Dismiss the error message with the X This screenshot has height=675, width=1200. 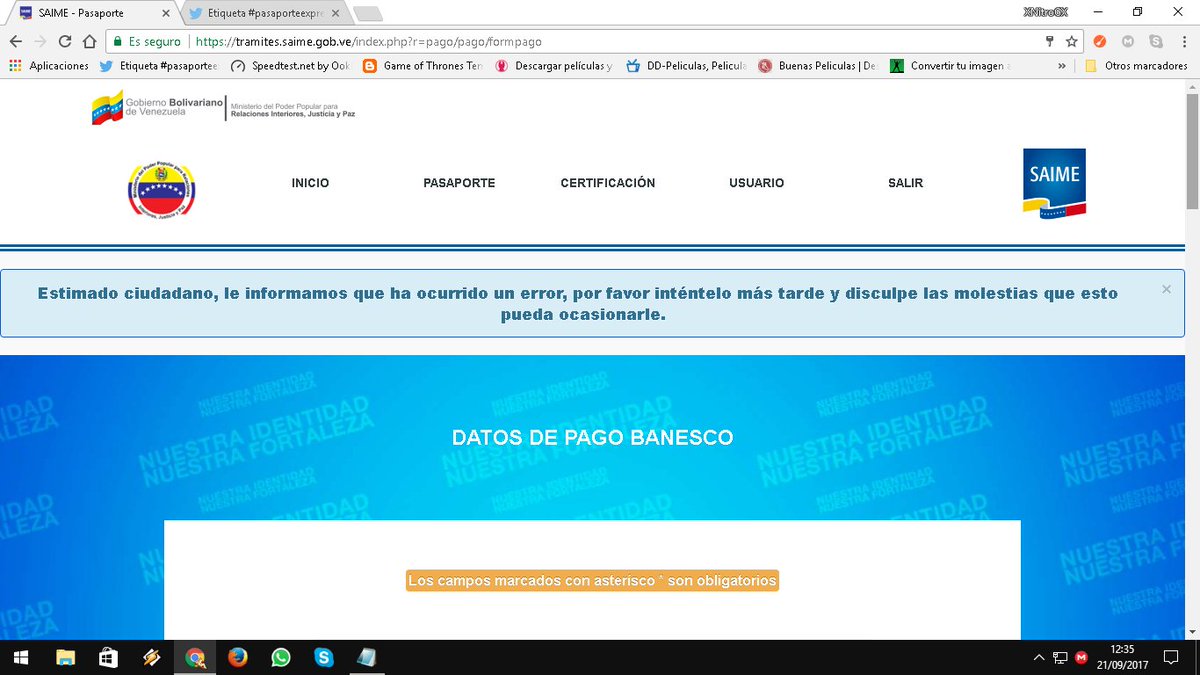pos(1165,289)
